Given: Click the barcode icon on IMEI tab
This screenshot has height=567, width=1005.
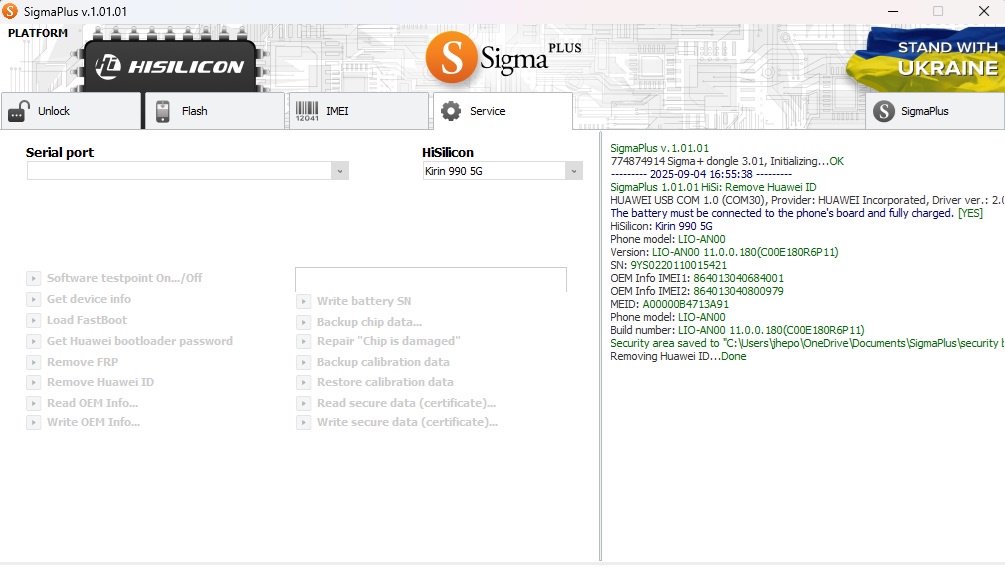Looking at the screenshot, I should point(307,111).
